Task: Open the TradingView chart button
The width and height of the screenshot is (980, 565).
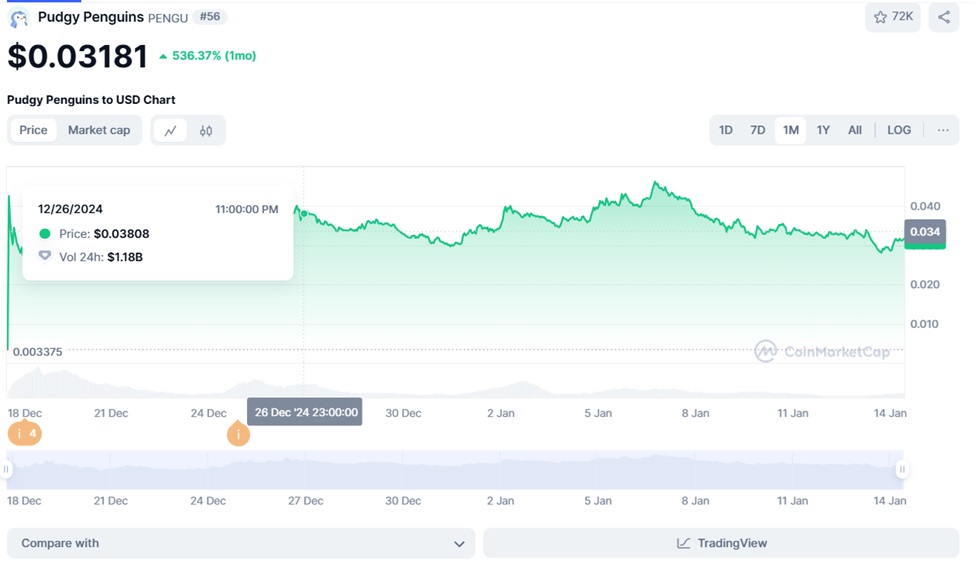Action: pos(721,543)
